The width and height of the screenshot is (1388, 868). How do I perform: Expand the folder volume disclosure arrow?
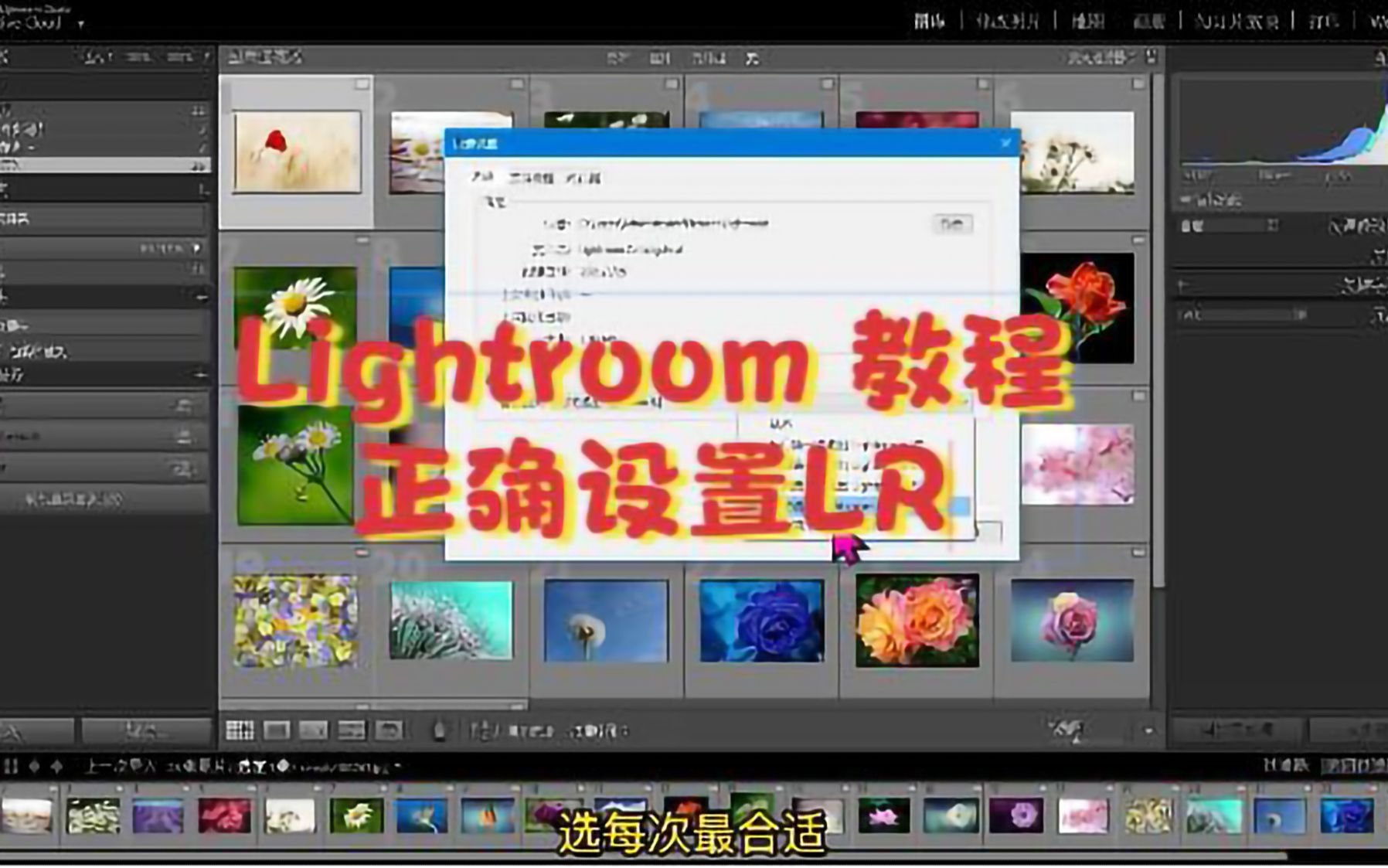coord(197,248)
